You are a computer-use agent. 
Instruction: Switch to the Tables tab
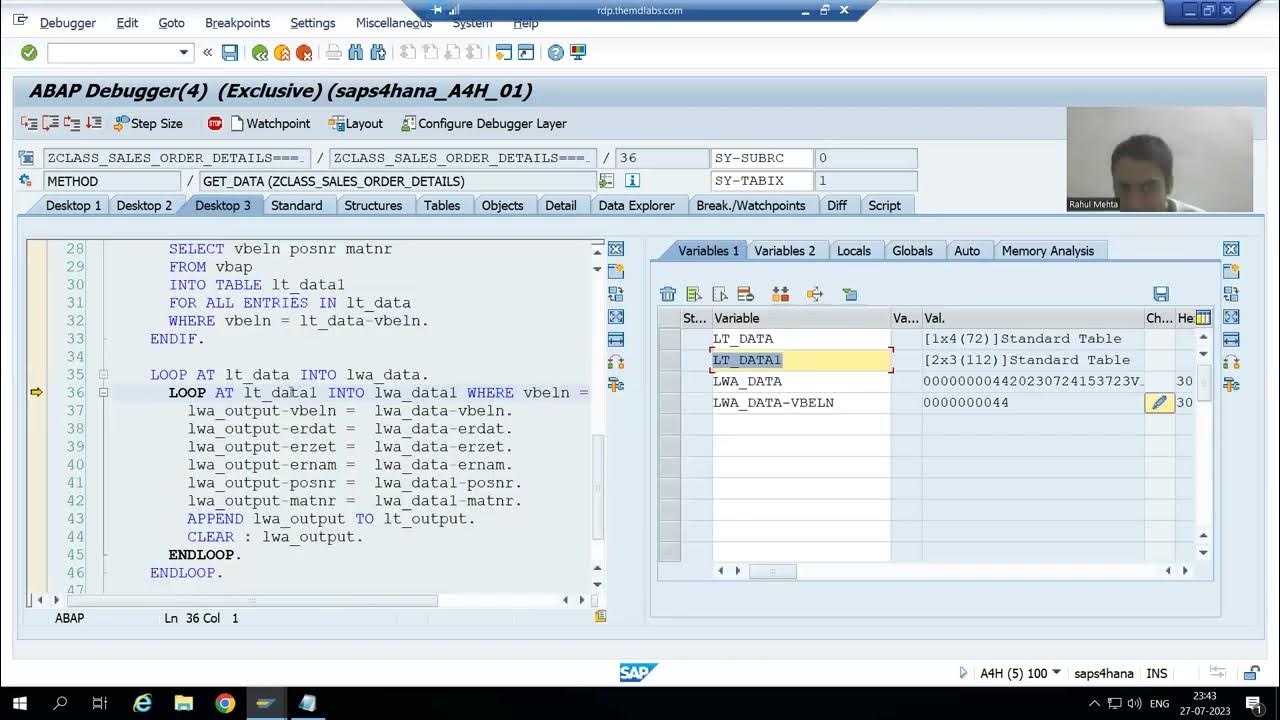tap(441, 205)
